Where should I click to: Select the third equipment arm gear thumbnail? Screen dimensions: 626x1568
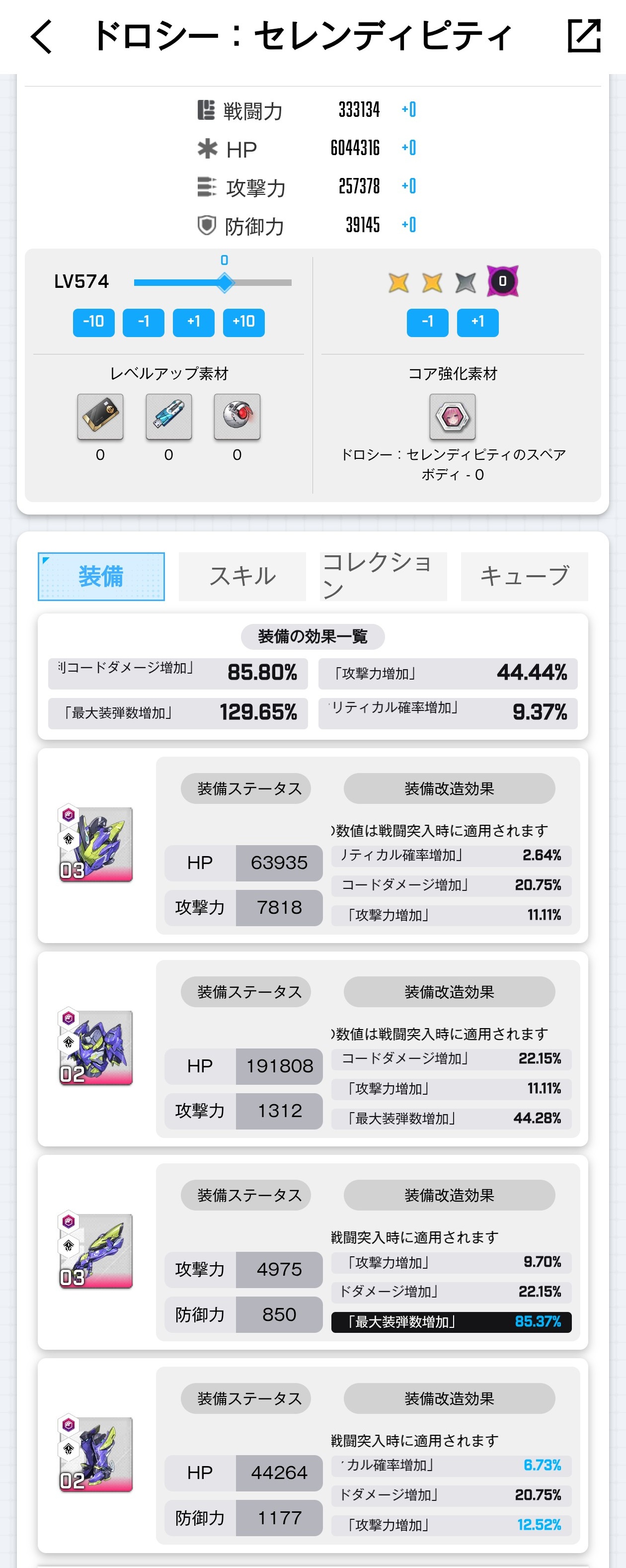(x=96, y=1251)
